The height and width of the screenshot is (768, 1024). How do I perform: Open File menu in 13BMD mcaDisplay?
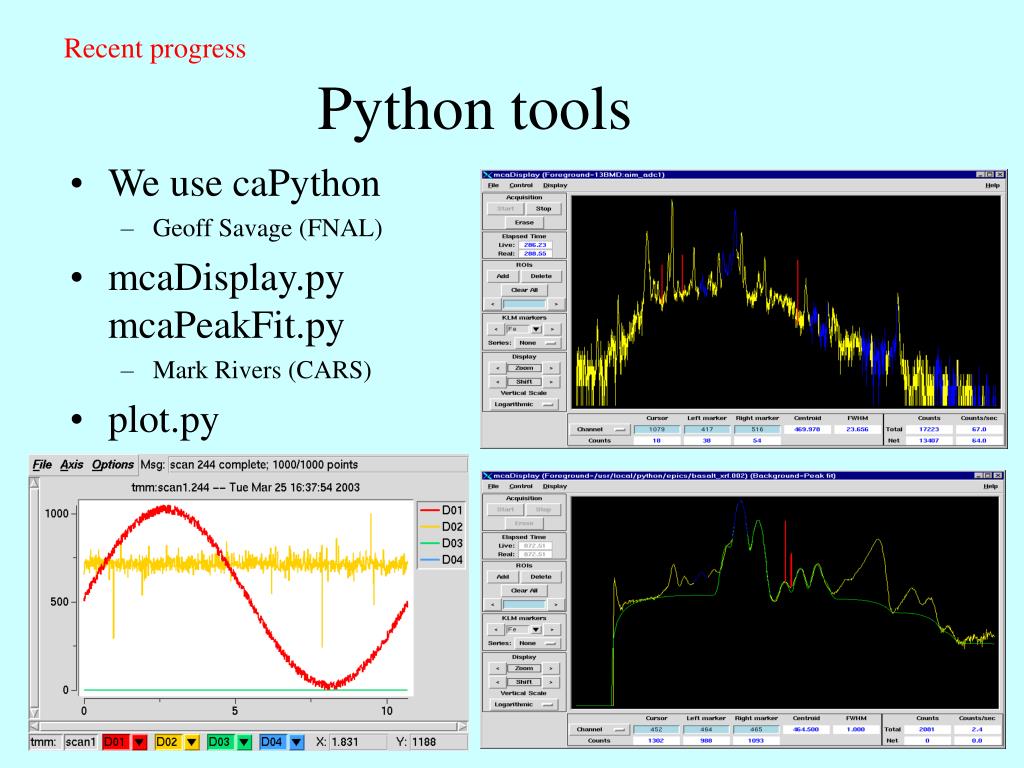493,185
